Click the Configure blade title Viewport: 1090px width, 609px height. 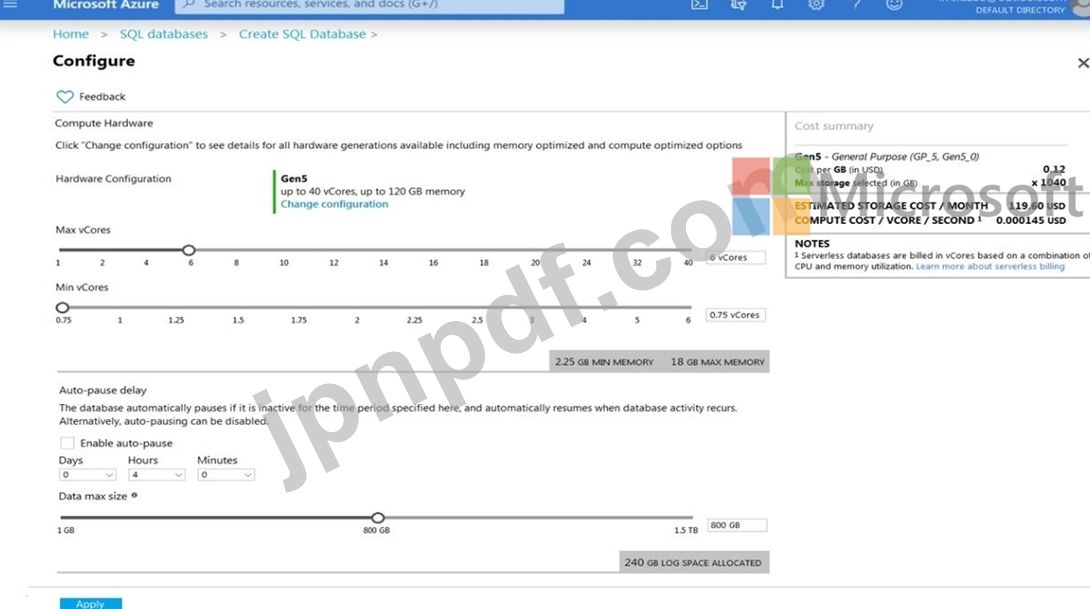click(x=94, y=61)
